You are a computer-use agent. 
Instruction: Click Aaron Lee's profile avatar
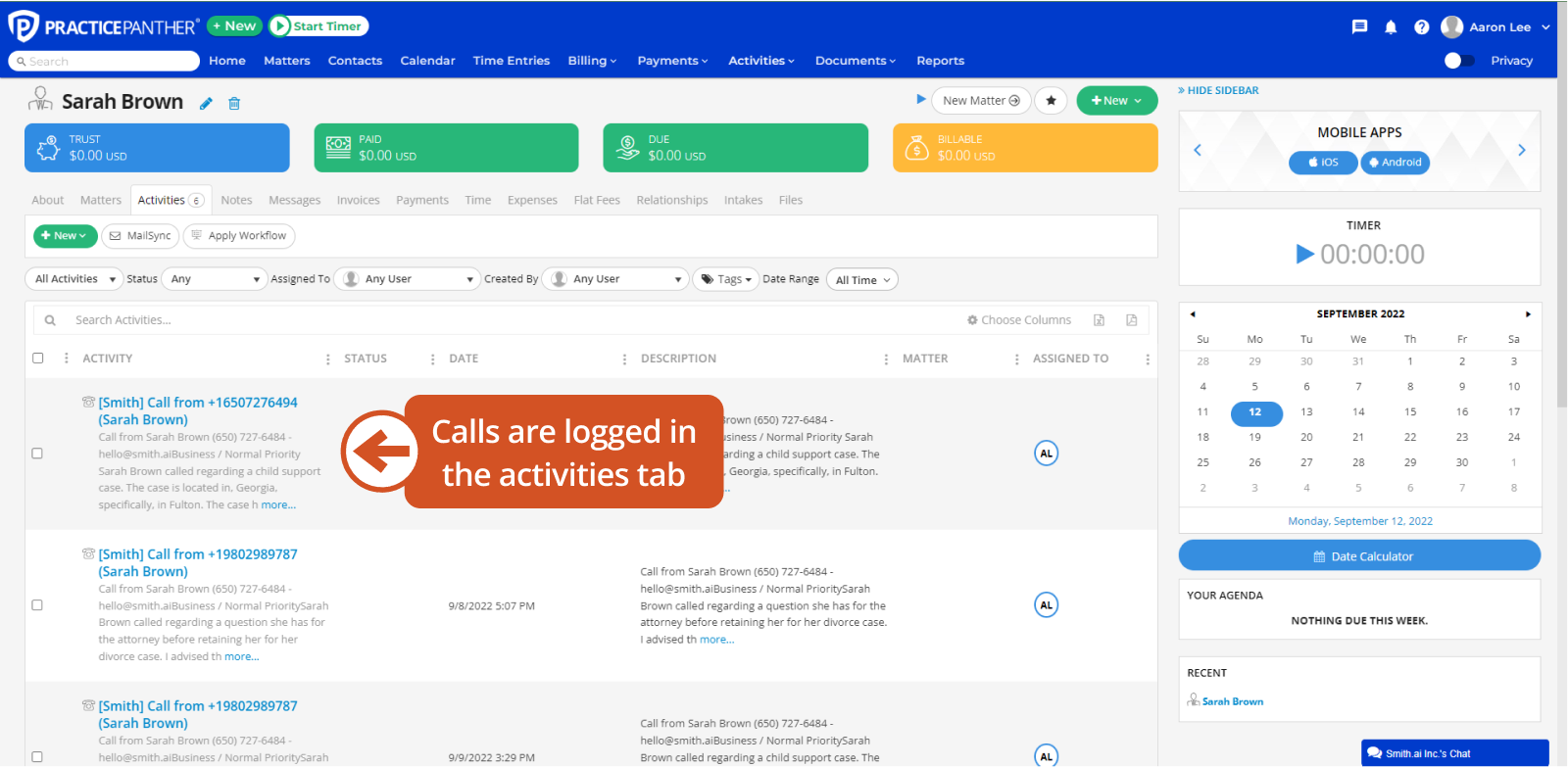tap(1452, 27)
